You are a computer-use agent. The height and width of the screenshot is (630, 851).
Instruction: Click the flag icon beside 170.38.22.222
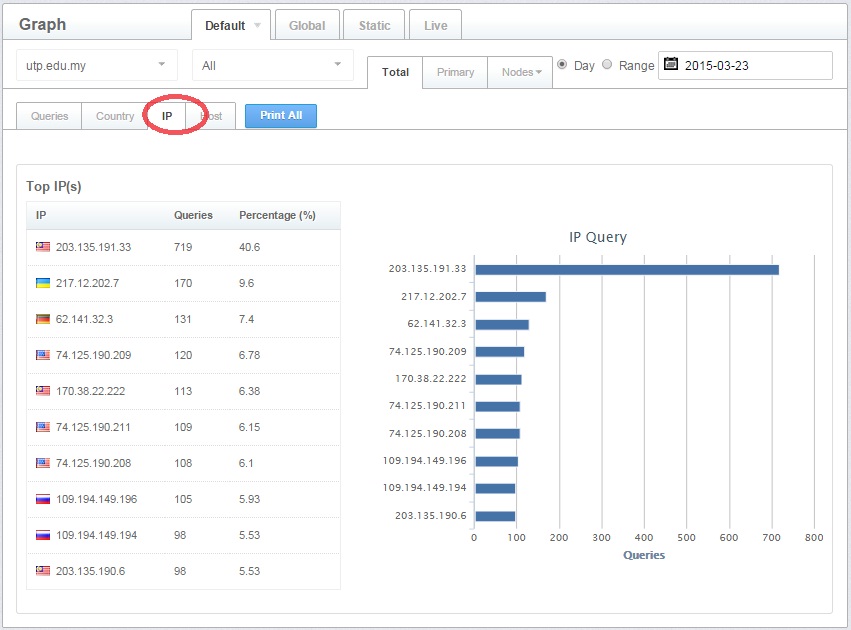[x=42, y=391]
